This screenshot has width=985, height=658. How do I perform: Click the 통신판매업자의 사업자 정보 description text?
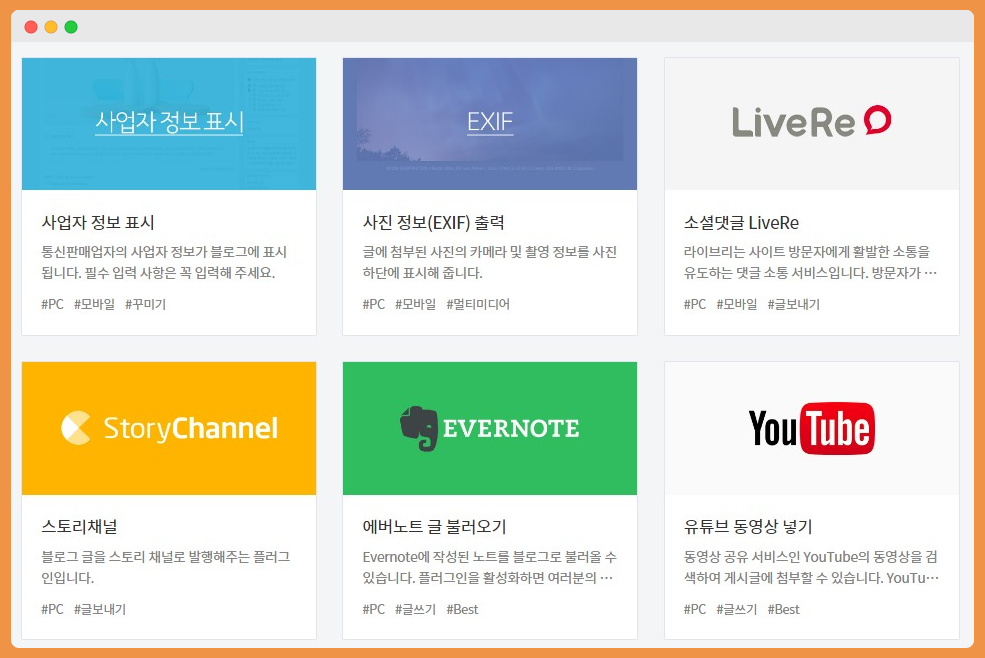pos(164,262)
